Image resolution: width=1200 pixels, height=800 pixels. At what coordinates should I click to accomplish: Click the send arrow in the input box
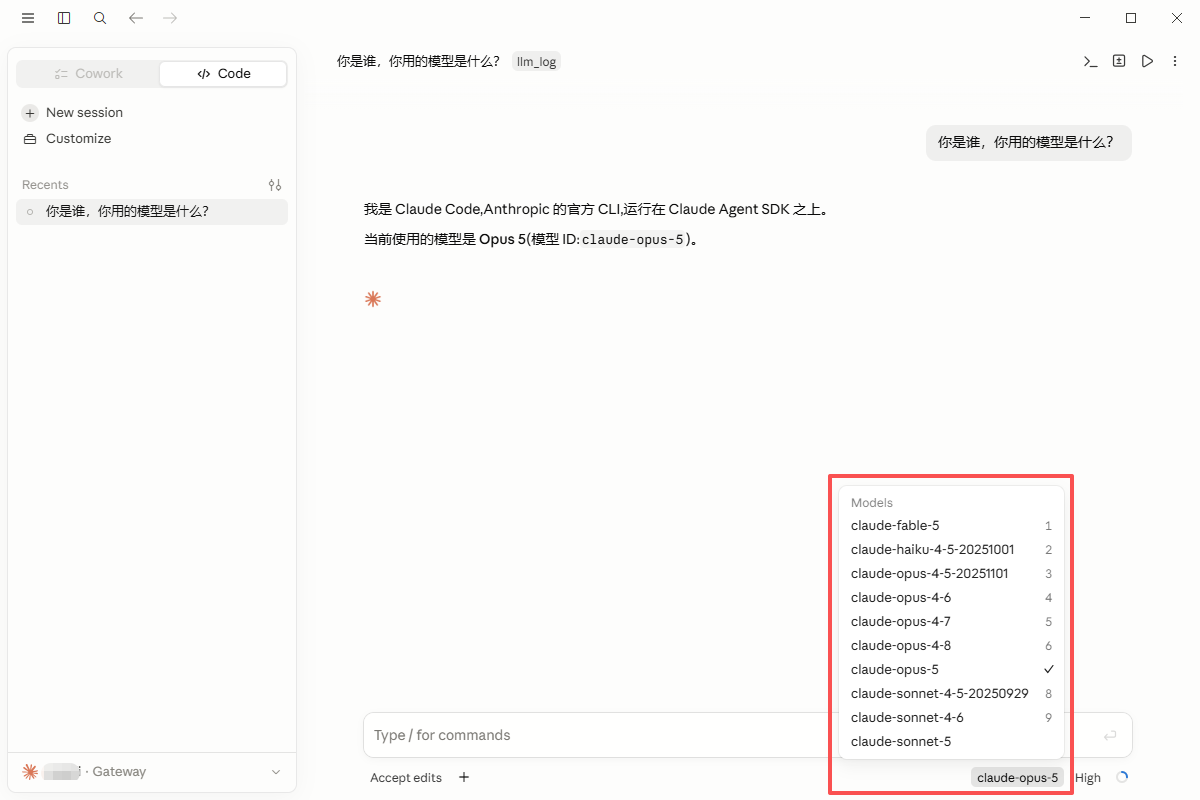(x=1110, y=735)
